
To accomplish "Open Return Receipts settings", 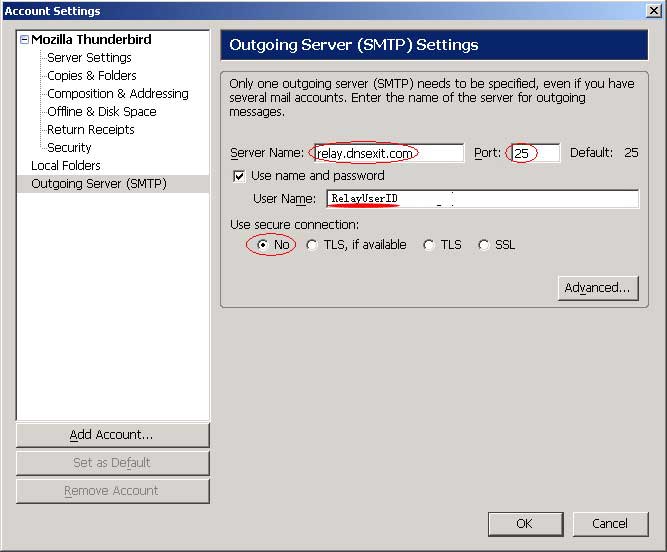I will (x=90, y=130).
